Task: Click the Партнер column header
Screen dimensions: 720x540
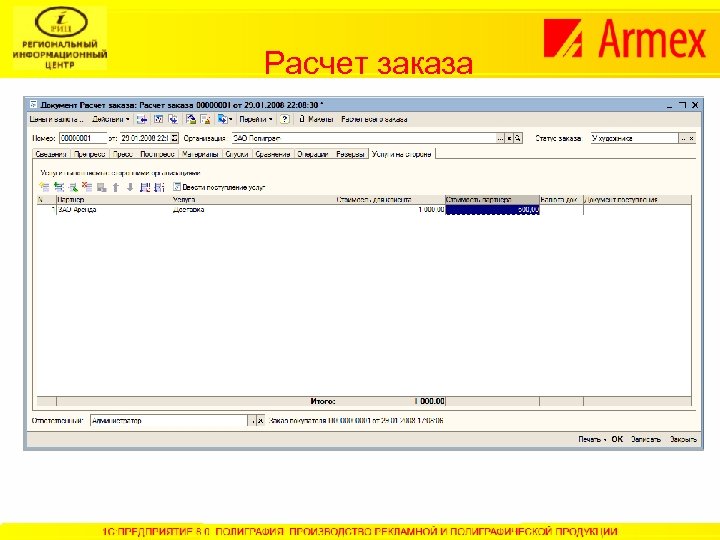Action: coord(114,200)
